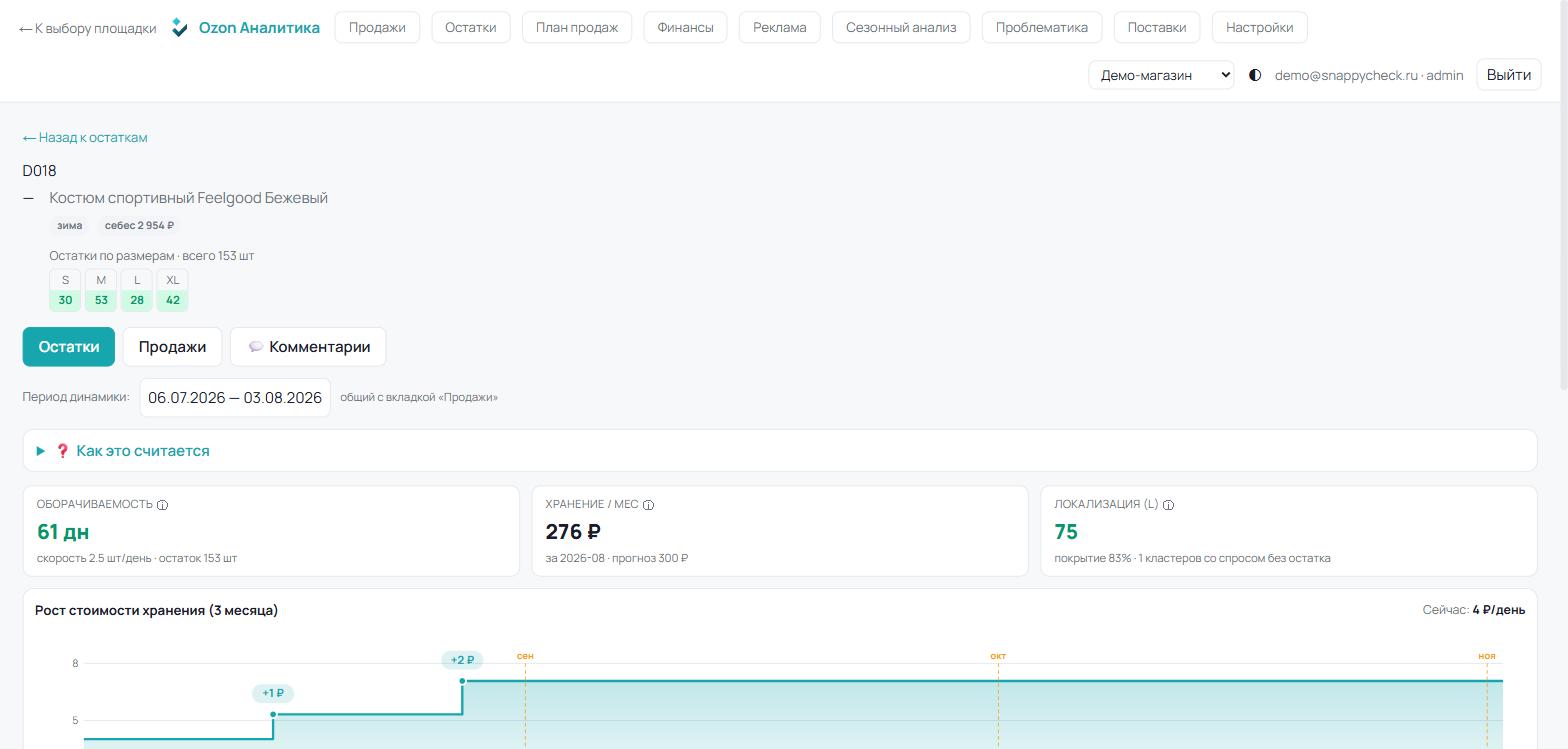Open the date range field 06.07.2026 — 03.08.2026

tap(235, 398)
